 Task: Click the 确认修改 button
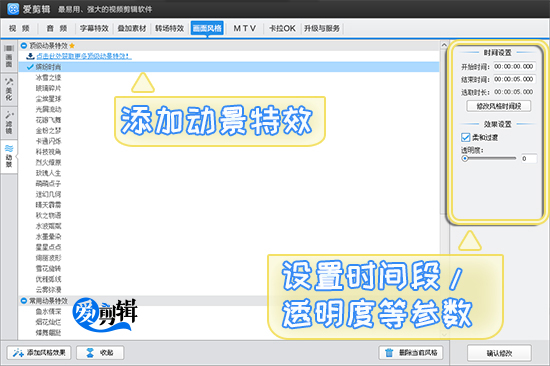tap(499, 353)
